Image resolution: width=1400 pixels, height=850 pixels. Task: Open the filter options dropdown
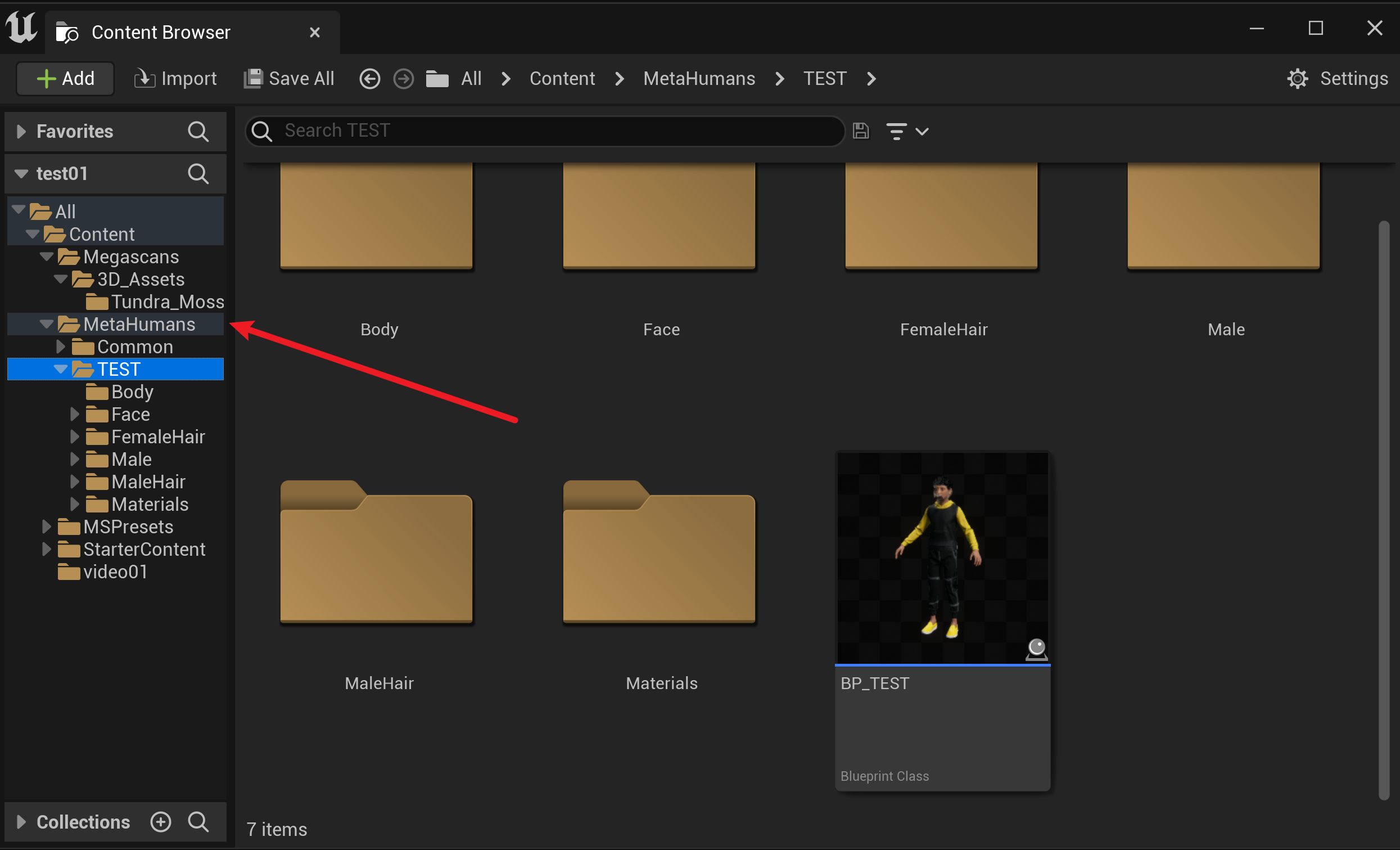pyautogui.click(x=907, y=131)
